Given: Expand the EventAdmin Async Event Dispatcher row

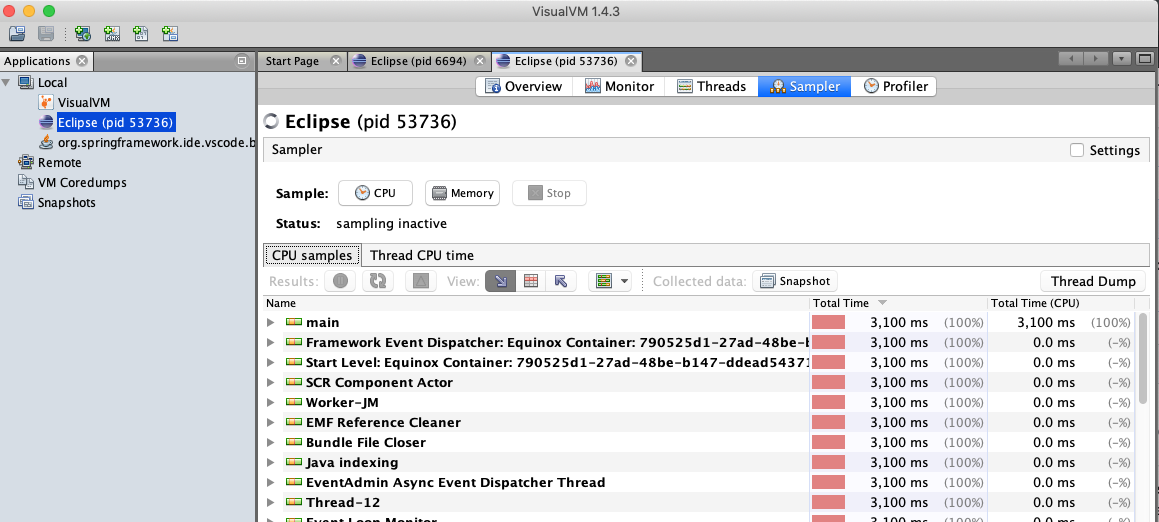Looking at the screenshot, I should coord(271,482).
